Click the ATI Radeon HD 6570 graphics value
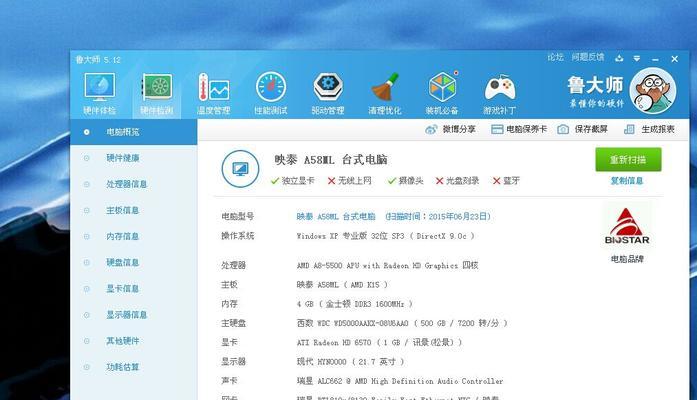 [379, 342]
